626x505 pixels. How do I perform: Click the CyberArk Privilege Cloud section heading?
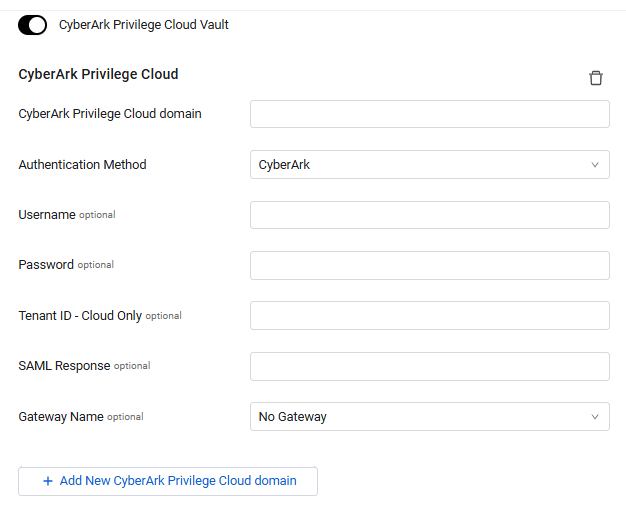point(98,74)
